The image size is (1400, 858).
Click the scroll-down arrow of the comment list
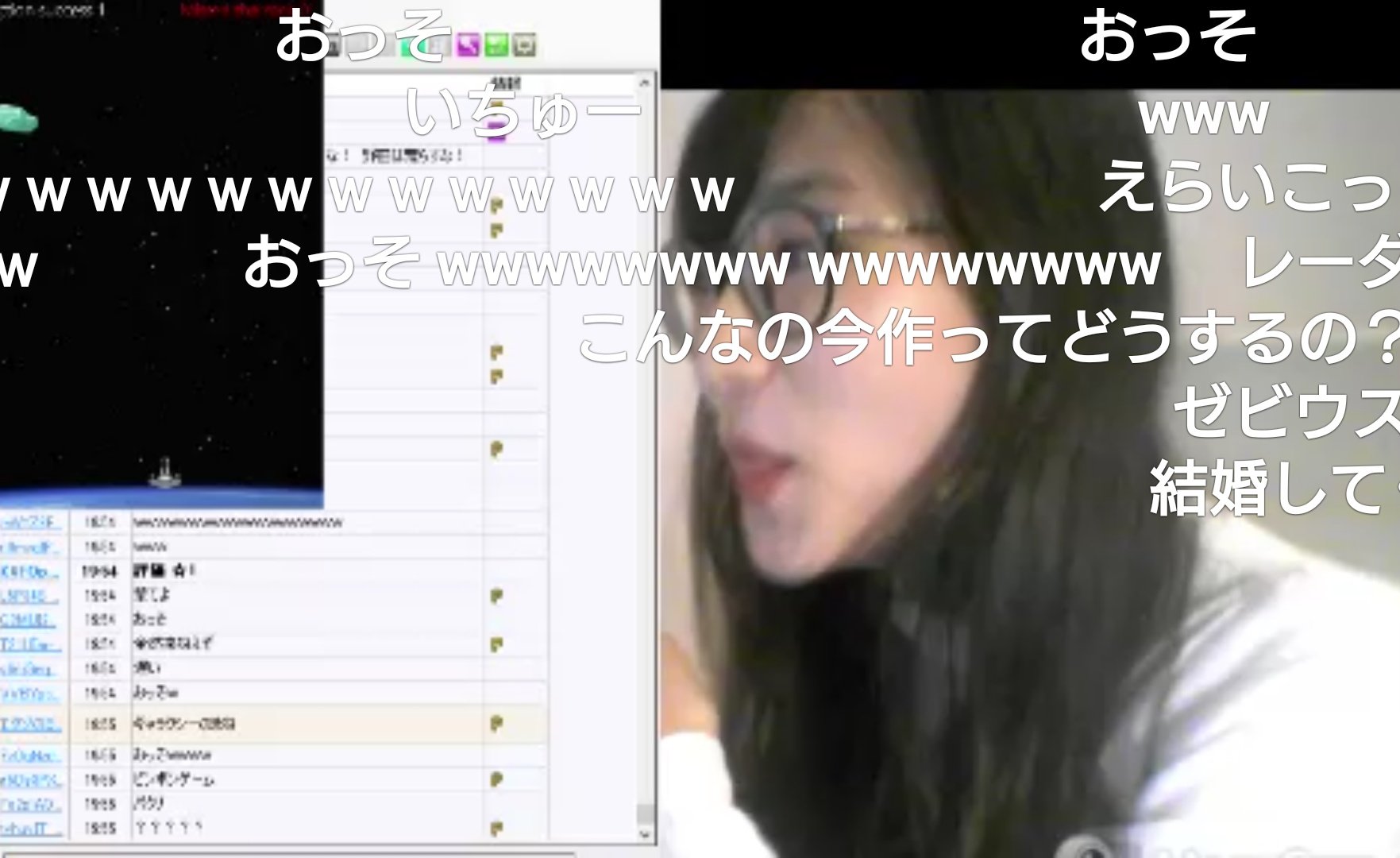click(x=645, y=834)
